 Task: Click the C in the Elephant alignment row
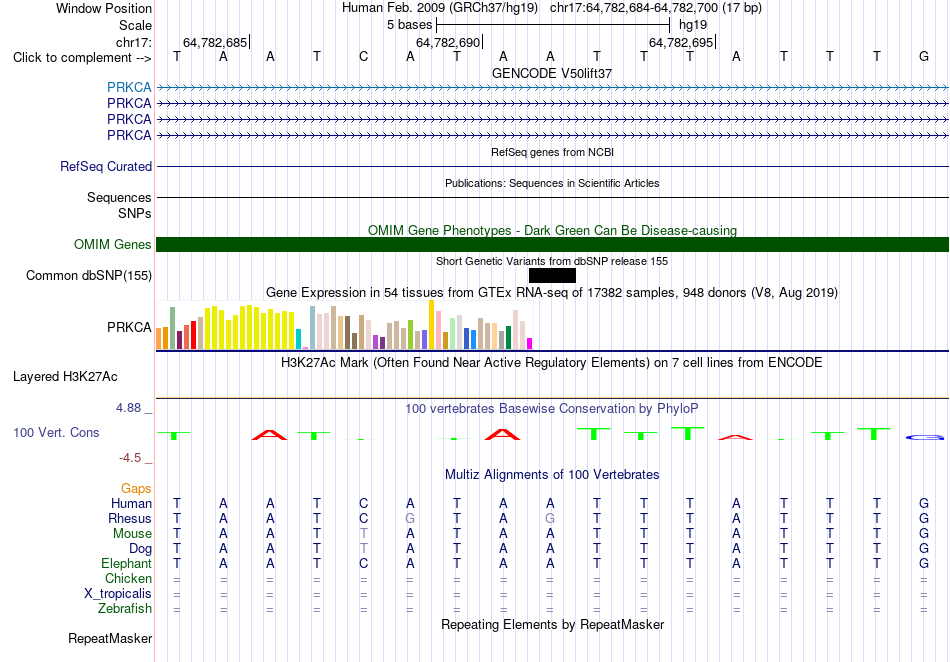click(x=364, y=563)
